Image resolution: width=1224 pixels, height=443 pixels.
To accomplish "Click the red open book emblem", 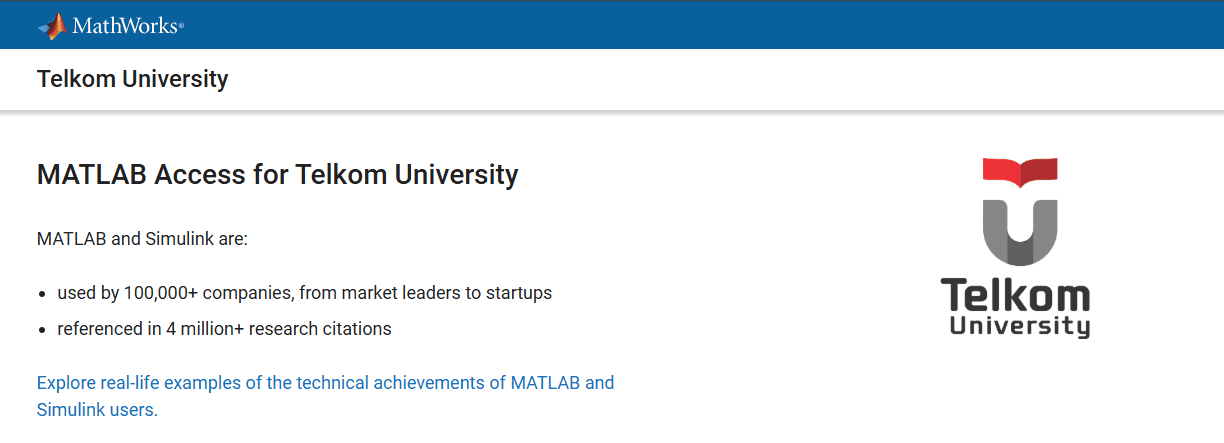I will pyautogui.click(x=1019, y=173).
